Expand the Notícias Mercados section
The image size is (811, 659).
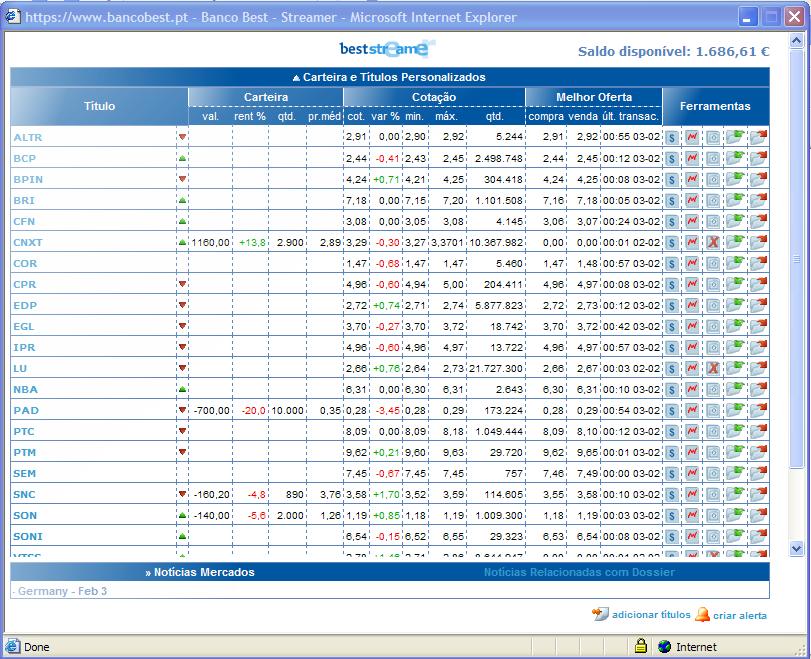199,572
